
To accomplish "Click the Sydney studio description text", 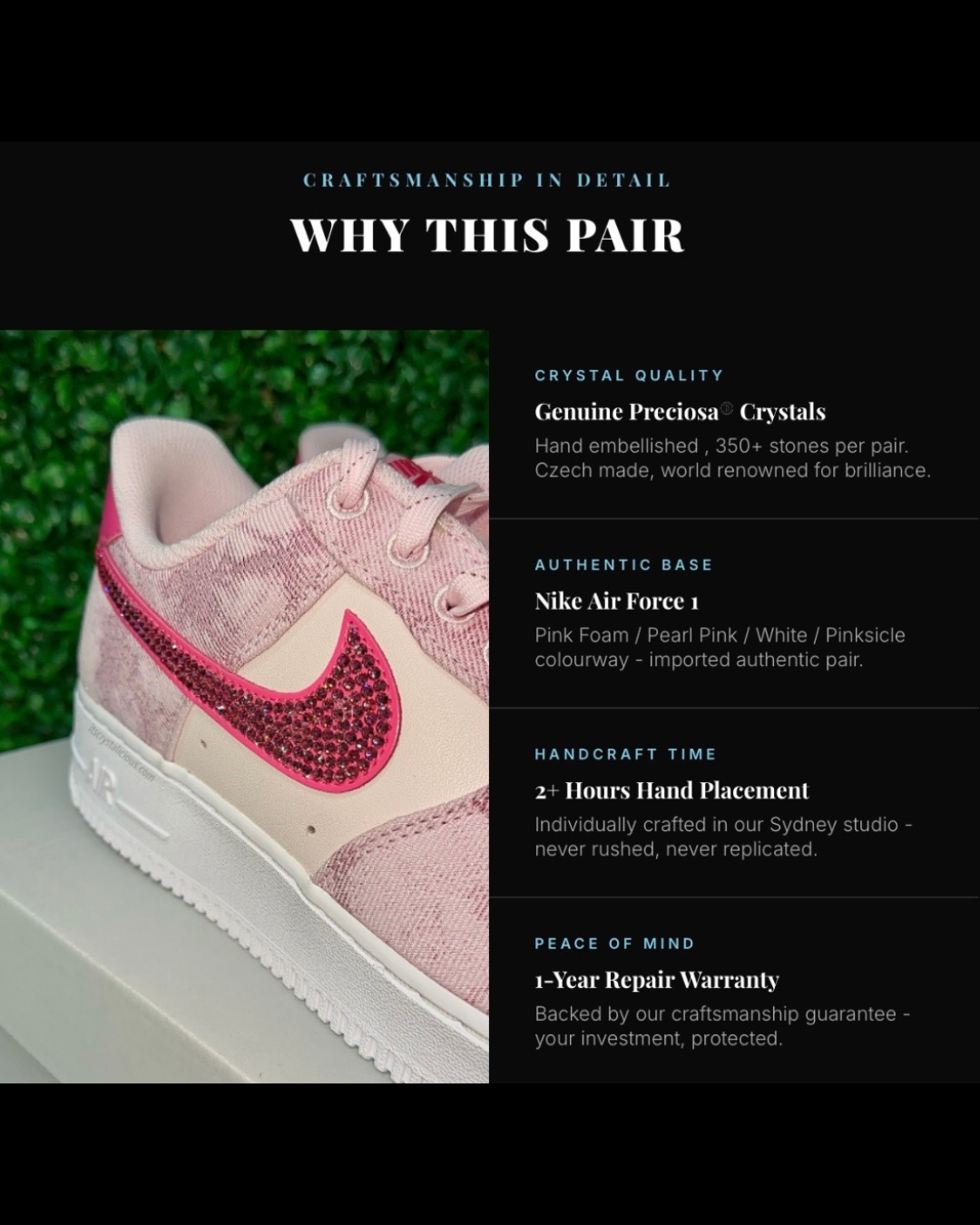I will pyautogui.click(x=723, y=837).
